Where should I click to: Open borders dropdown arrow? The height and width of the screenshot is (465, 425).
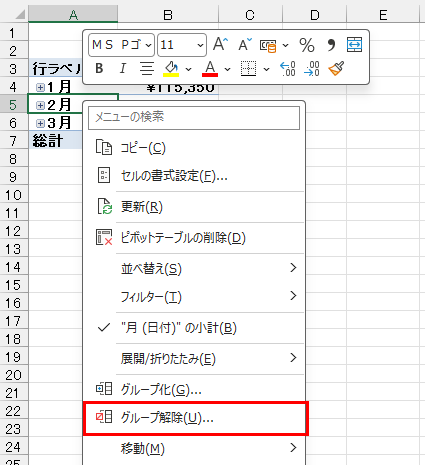pos(266,69)
